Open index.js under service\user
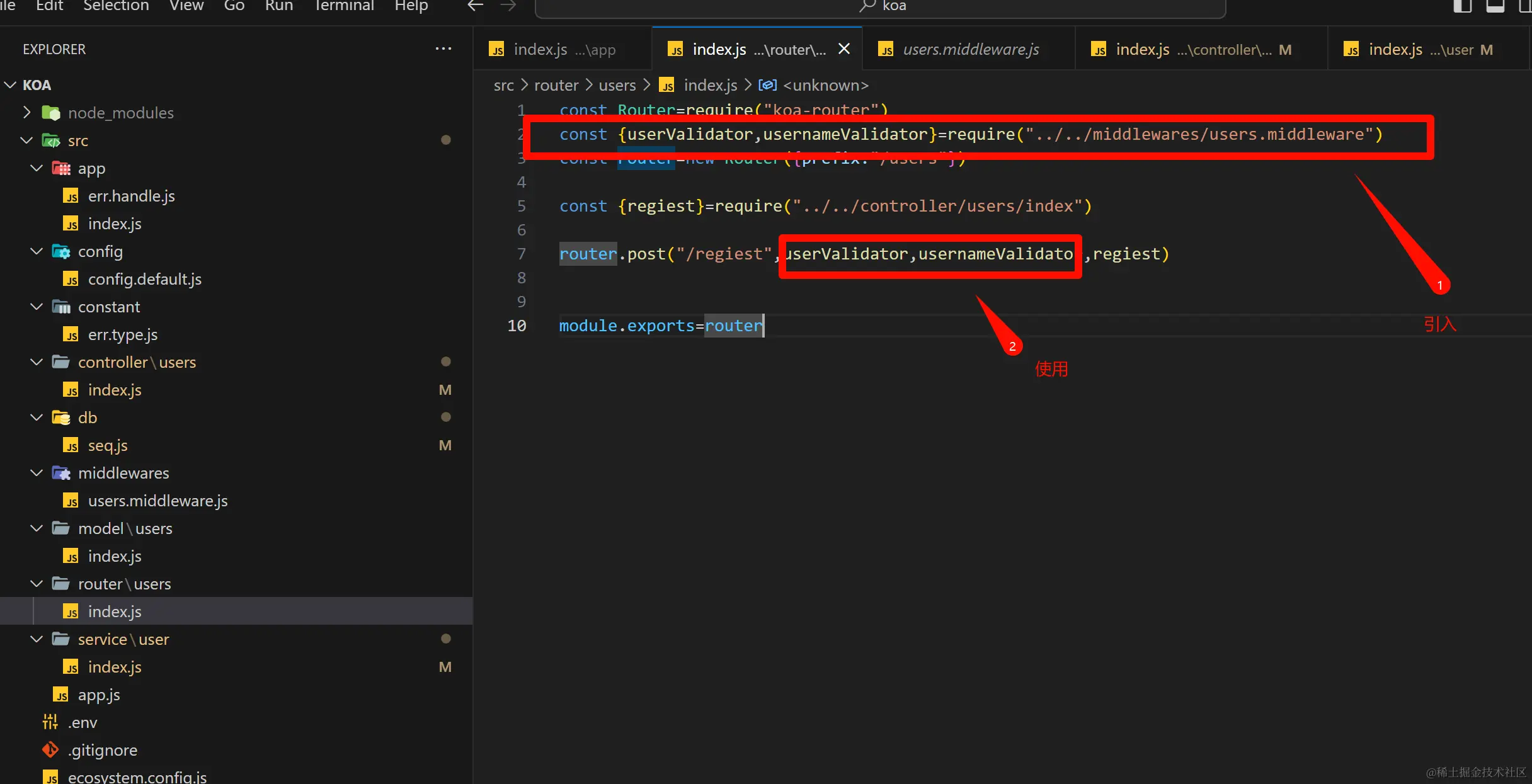Screen dimensions: 1532x784 click(x=236, y=667)
